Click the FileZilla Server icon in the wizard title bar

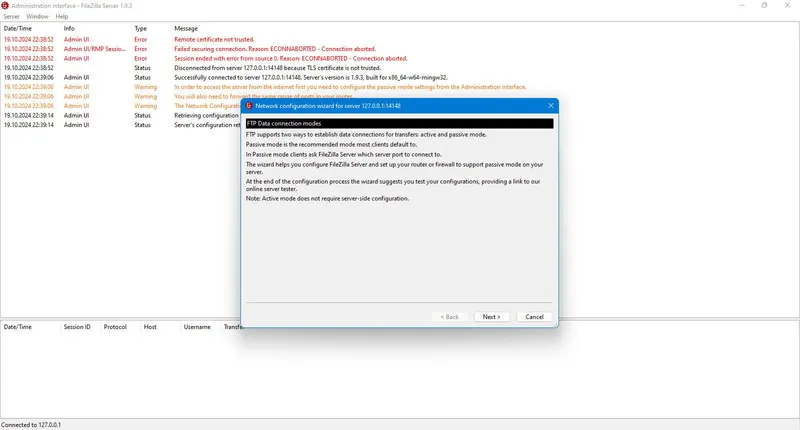tap(249, 106)
